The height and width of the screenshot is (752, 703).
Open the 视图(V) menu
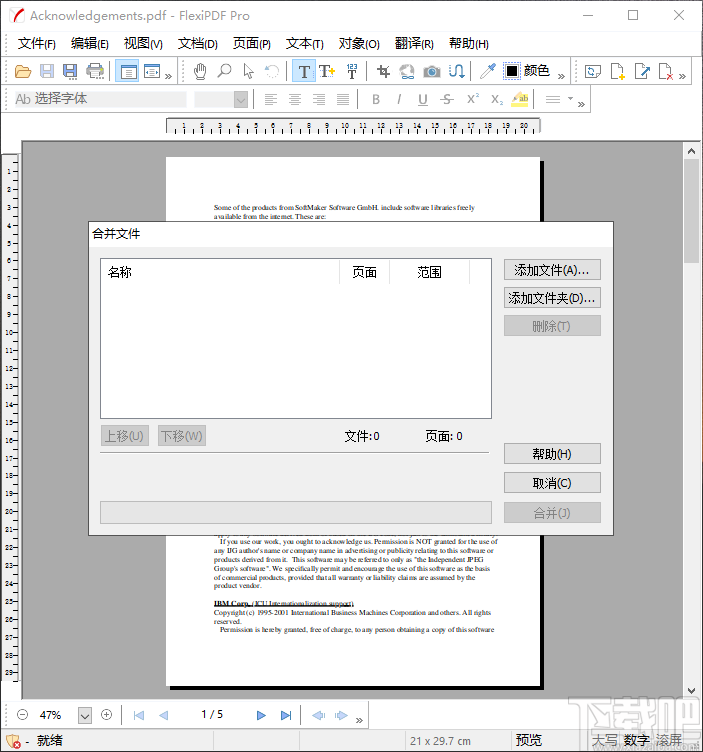pos(143,44)
